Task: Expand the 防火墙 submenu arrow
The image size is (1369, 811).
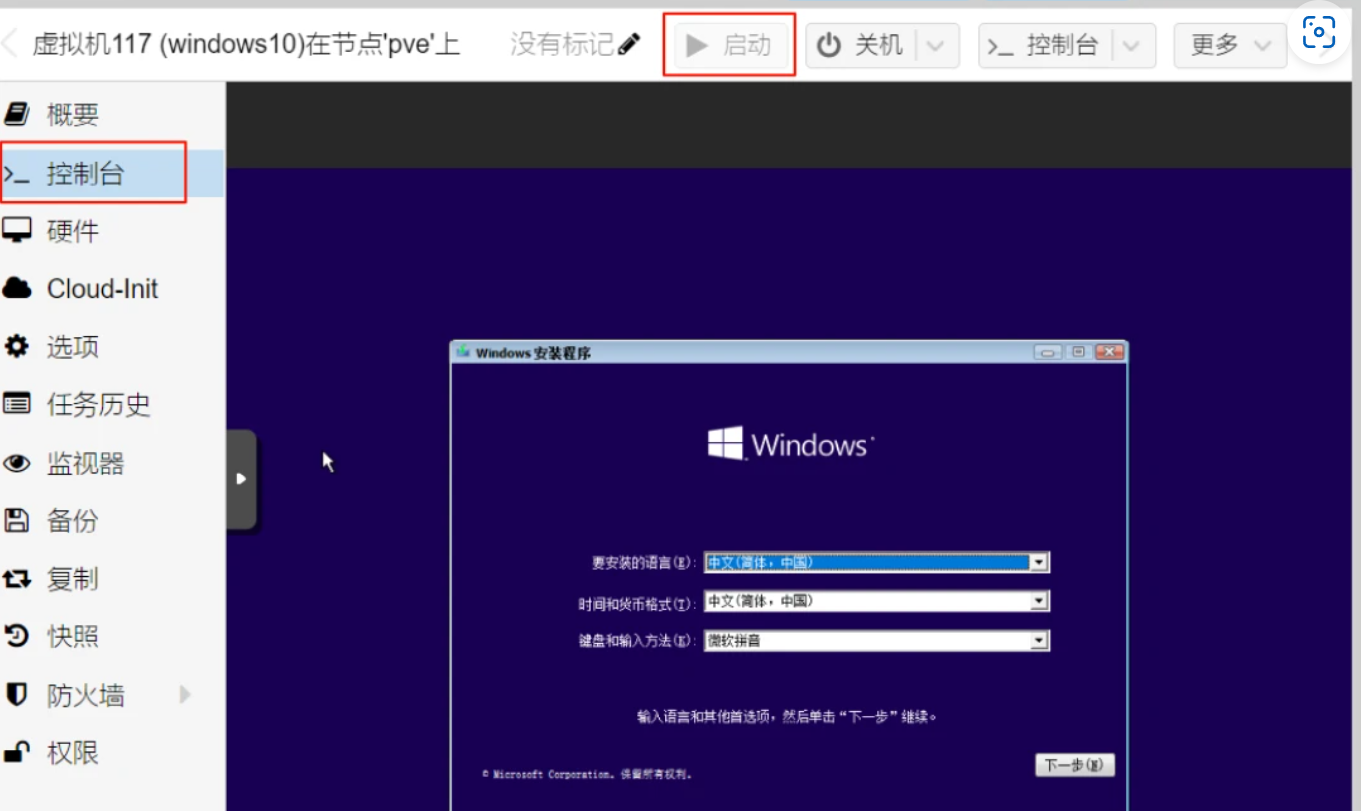Action: 185,694
